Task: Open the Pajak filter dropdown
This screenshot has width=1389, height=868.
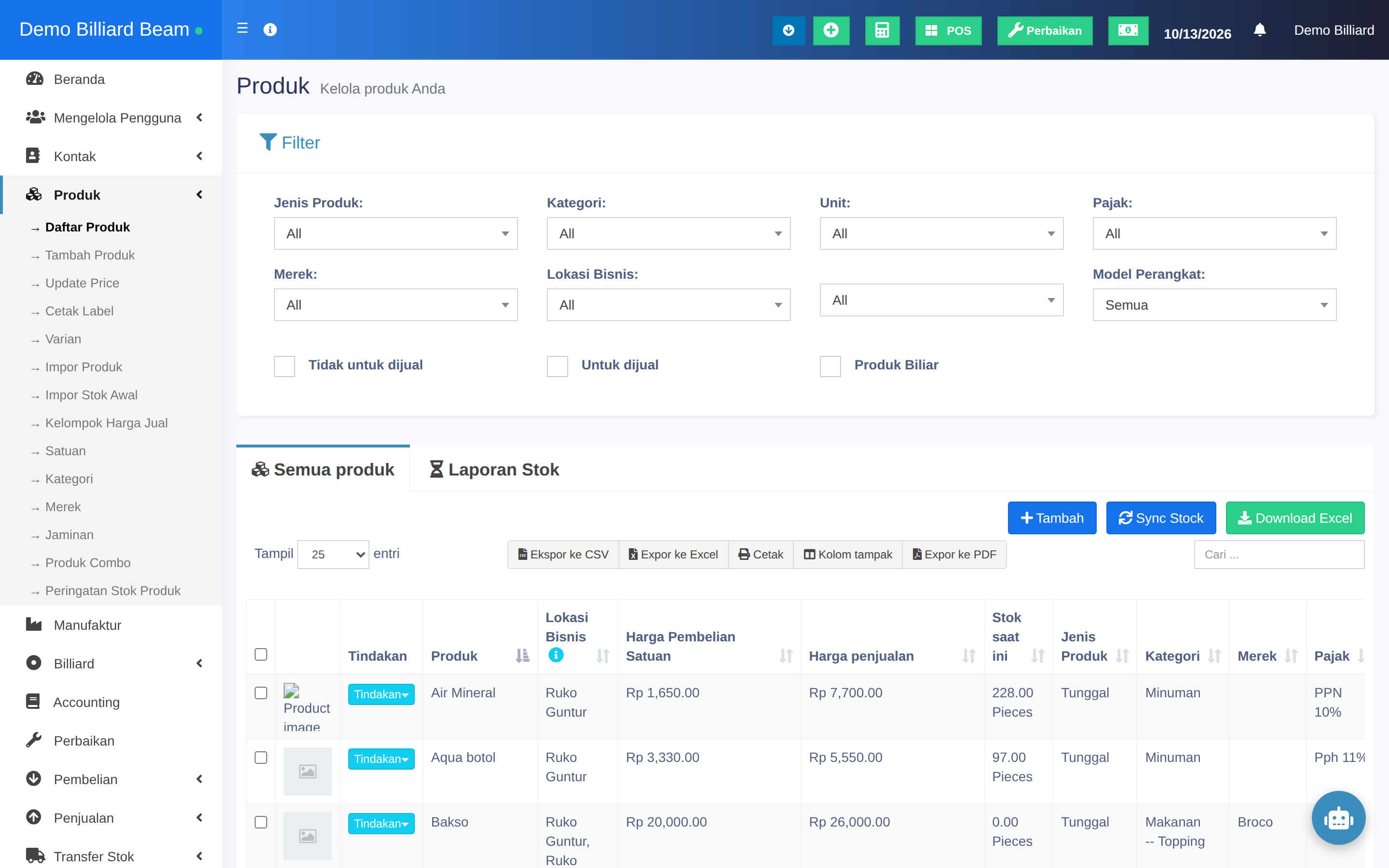Action: [x=1214, y=234]
